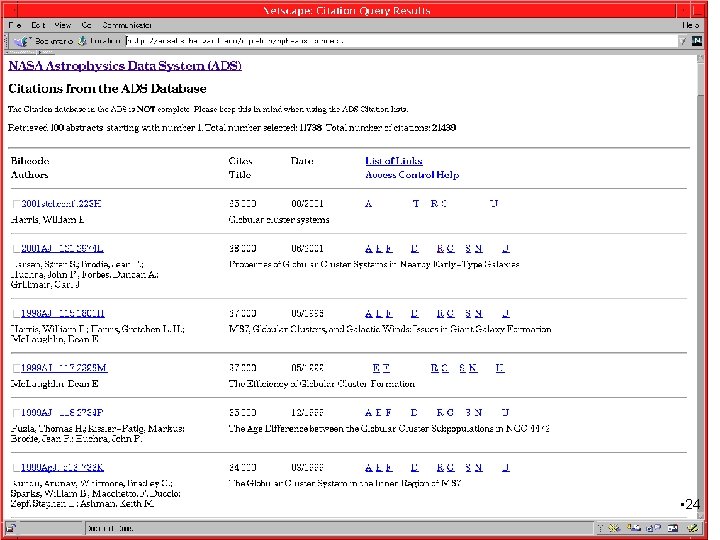Open the Address Book icon in component bar
Screen dimensions: 720x540
673,528
